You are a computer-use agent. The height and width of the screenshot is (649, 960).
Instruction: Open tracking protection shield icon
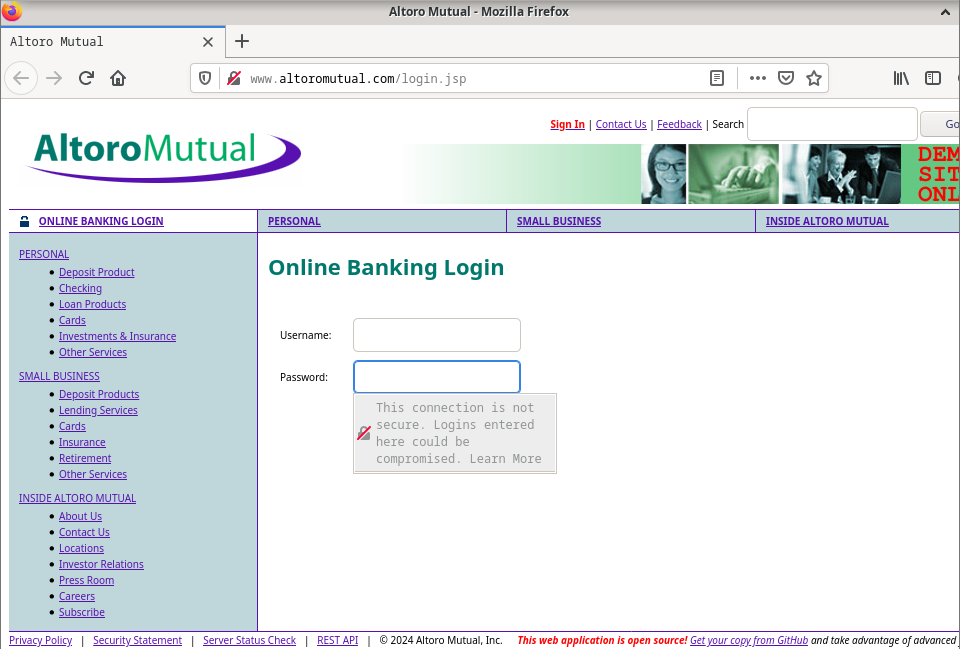click(x=205, y=78)
